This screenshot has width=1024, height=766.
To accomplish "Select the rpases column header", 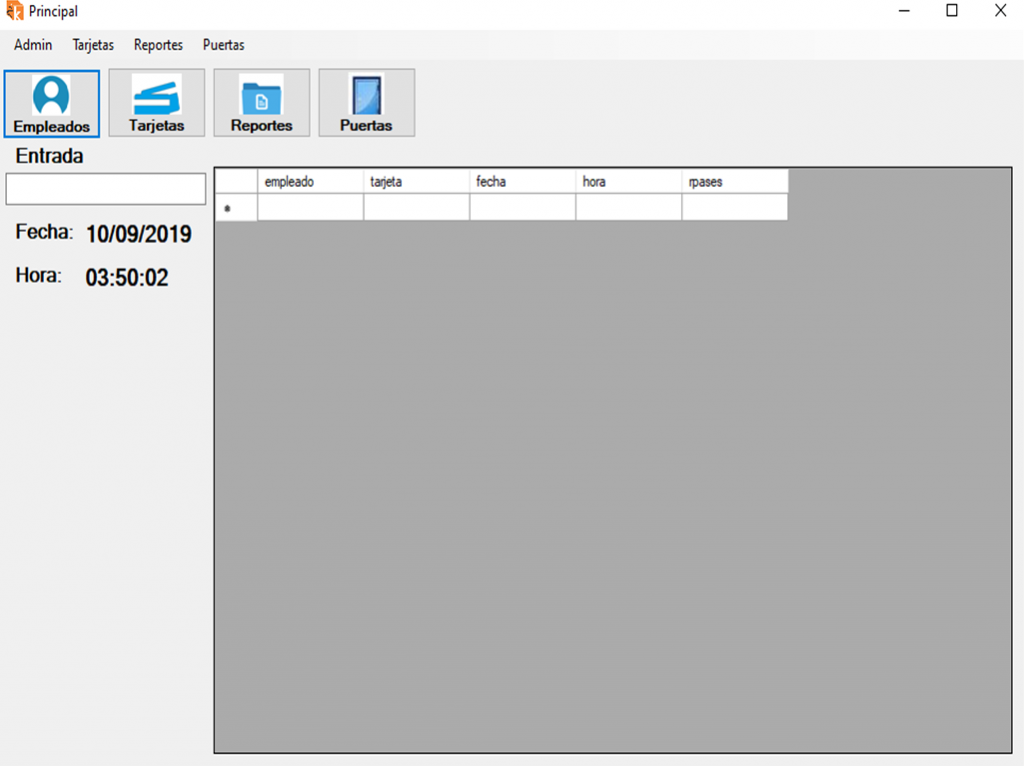I will [734, 182].
